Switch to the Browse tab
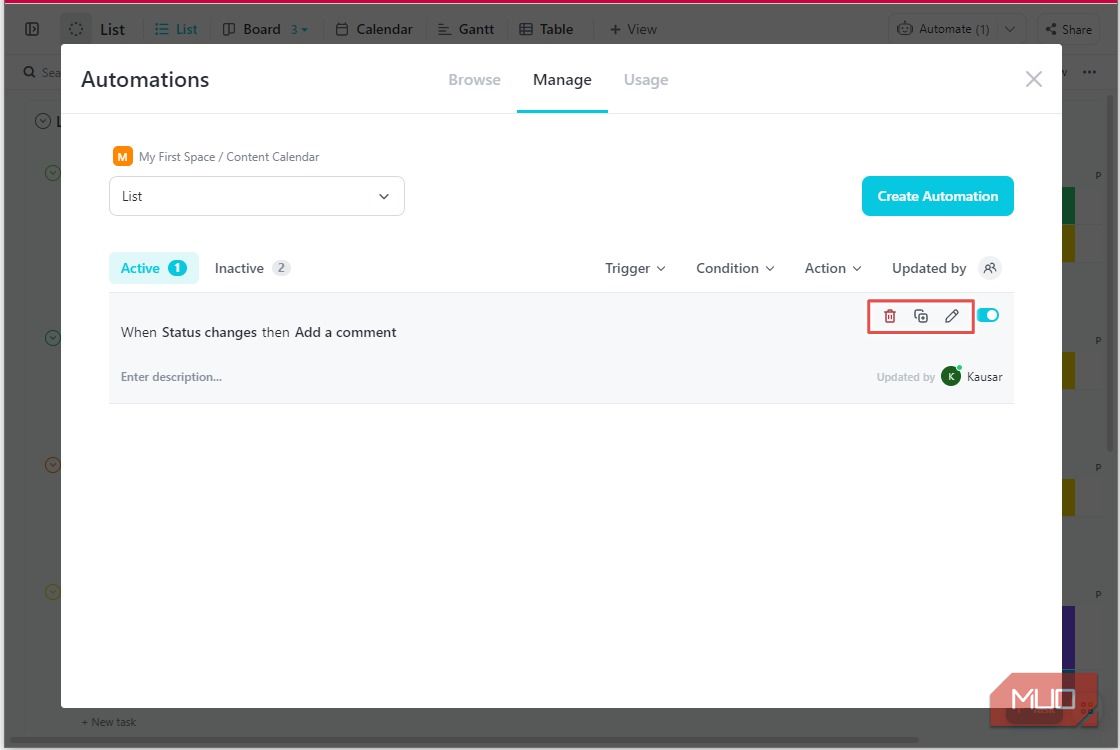Image resolution: width=1120 pixels, height=750 pixels. click(474, 80)
